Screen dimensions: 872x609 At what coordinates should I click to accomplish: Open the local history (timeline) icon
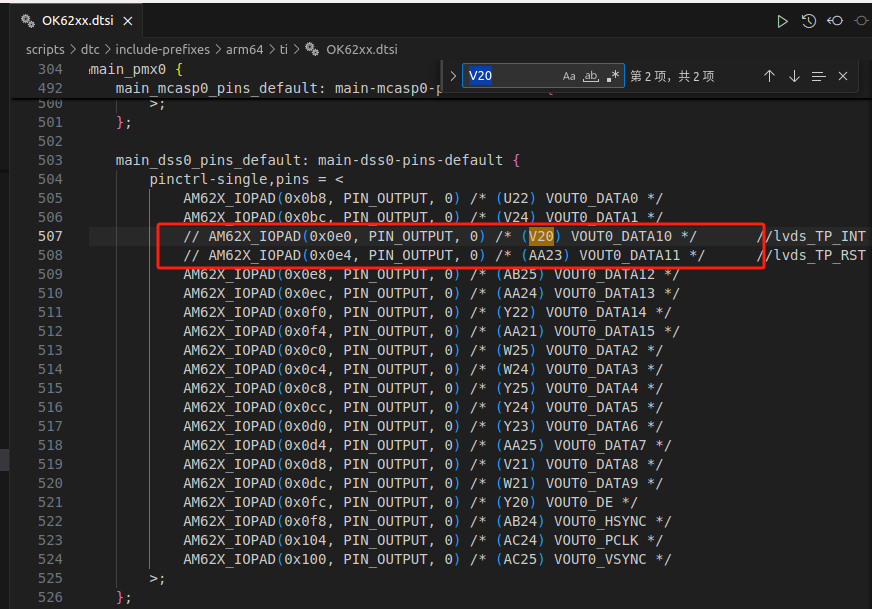click(x=809, y=20)
